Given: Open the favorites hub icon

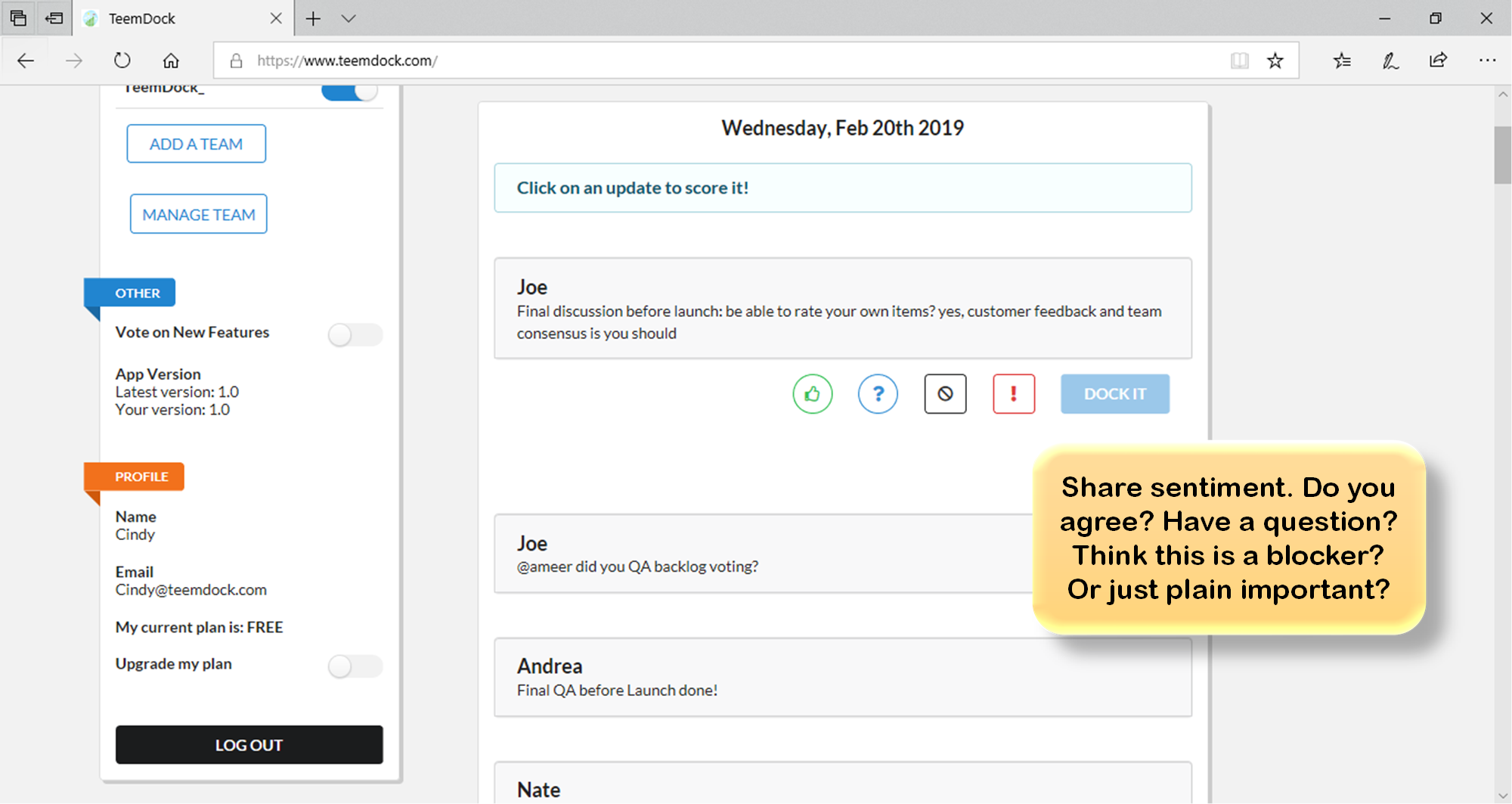Looking at the screenshot, I should (1342, 61).
